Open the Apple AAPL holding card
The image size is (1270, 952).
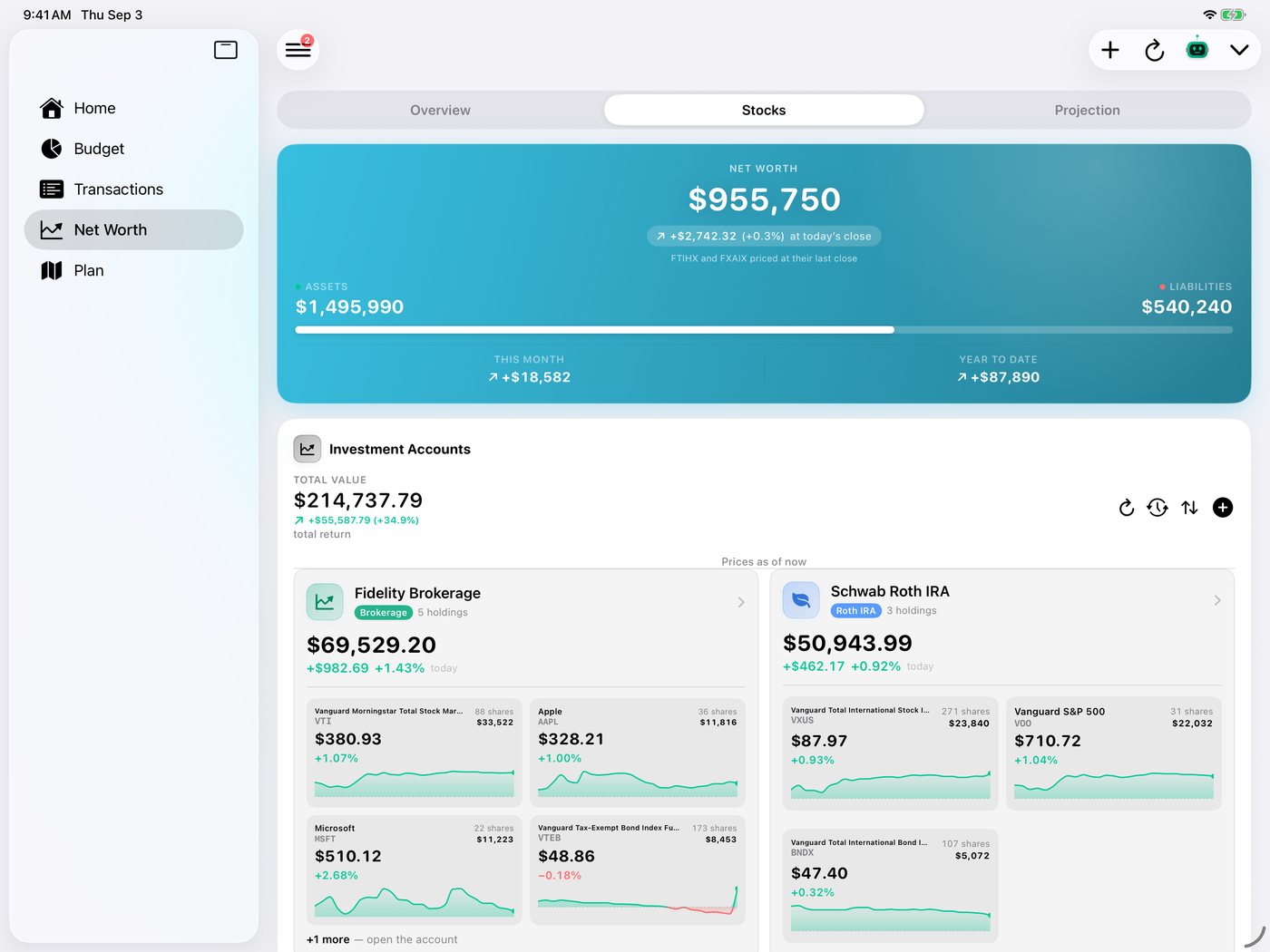[638, 753]
